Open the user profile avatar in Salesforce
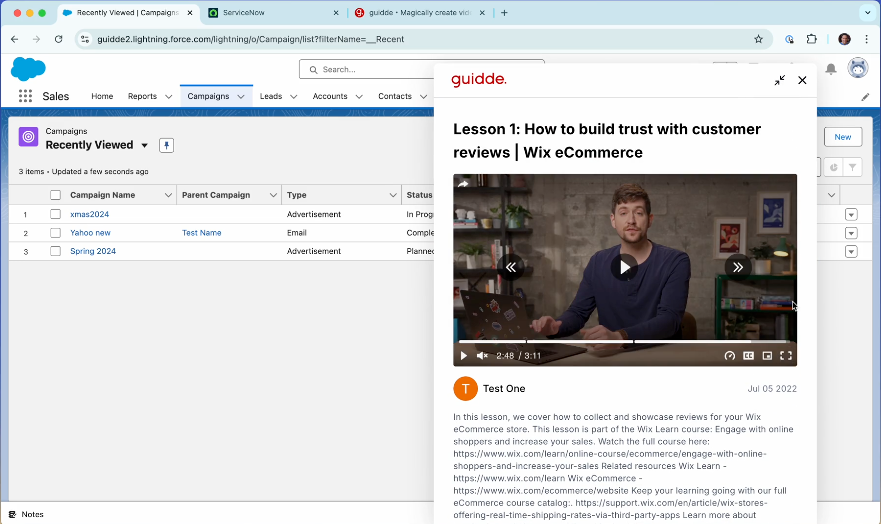The image size is (881, 524). click(x=857, y=68)
